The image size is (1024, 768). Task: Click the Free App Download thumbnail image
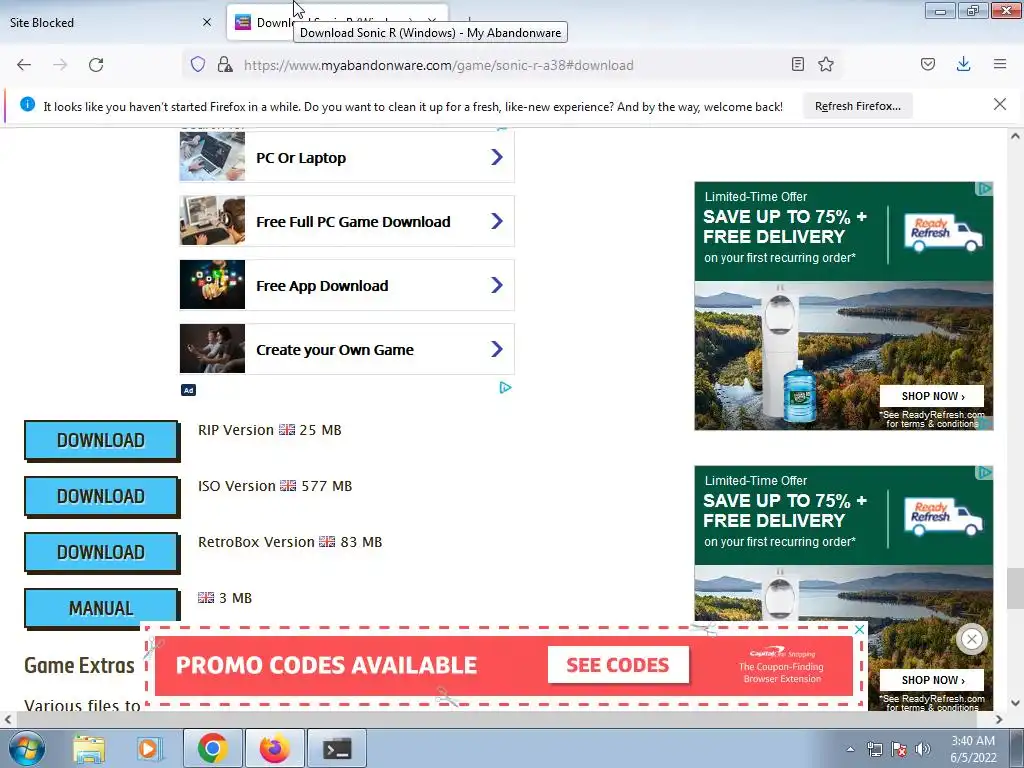pyautogui.click(x=212, y=285)
